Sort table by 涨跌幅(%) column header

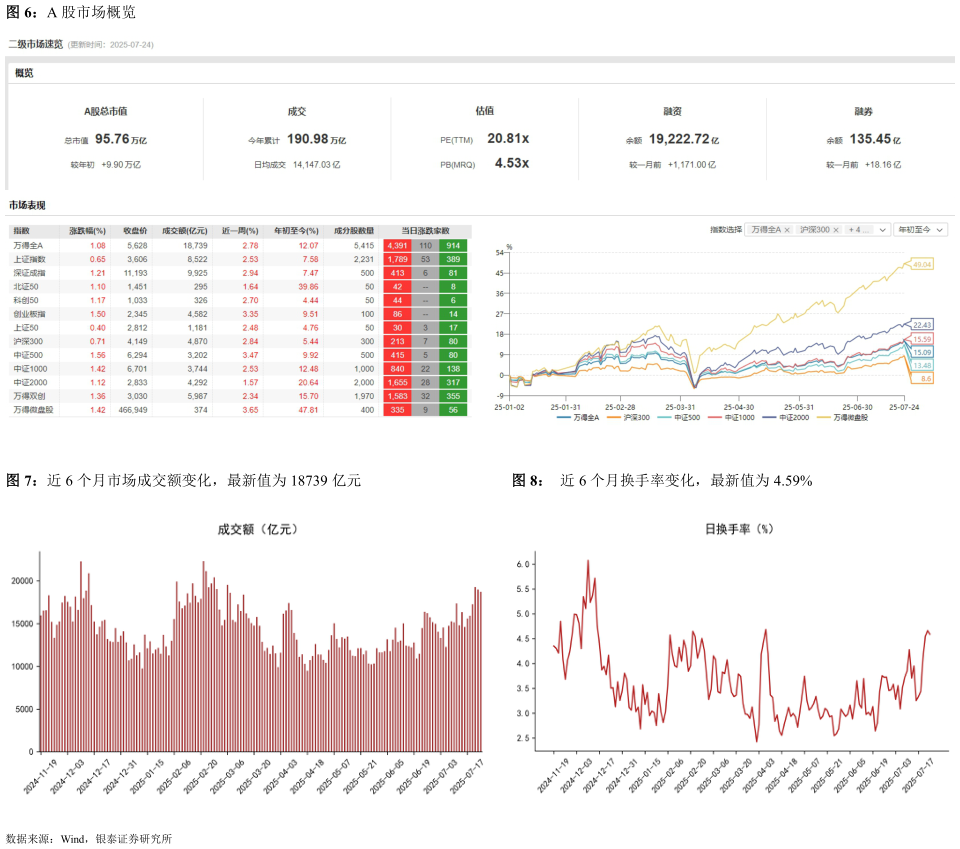click(87, 231)
